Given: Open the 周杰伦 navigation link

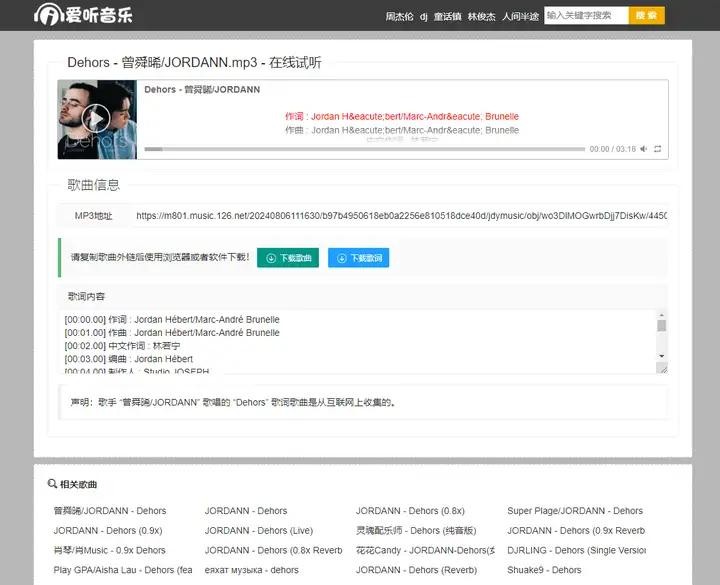Looking at the screenshot, I should [x=399, y=16].
